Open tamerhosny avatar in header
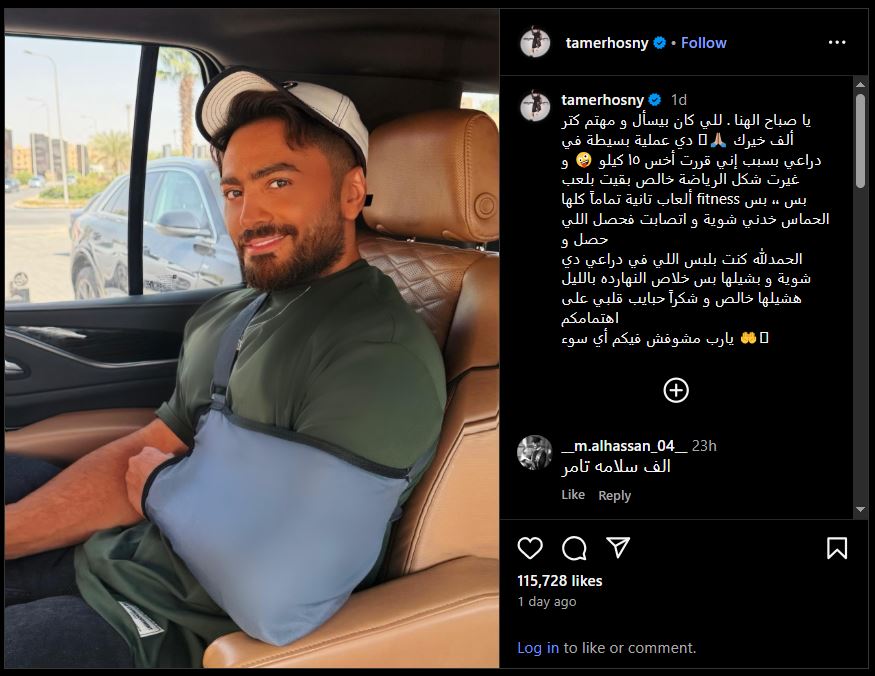 click(x=535, y=42)
